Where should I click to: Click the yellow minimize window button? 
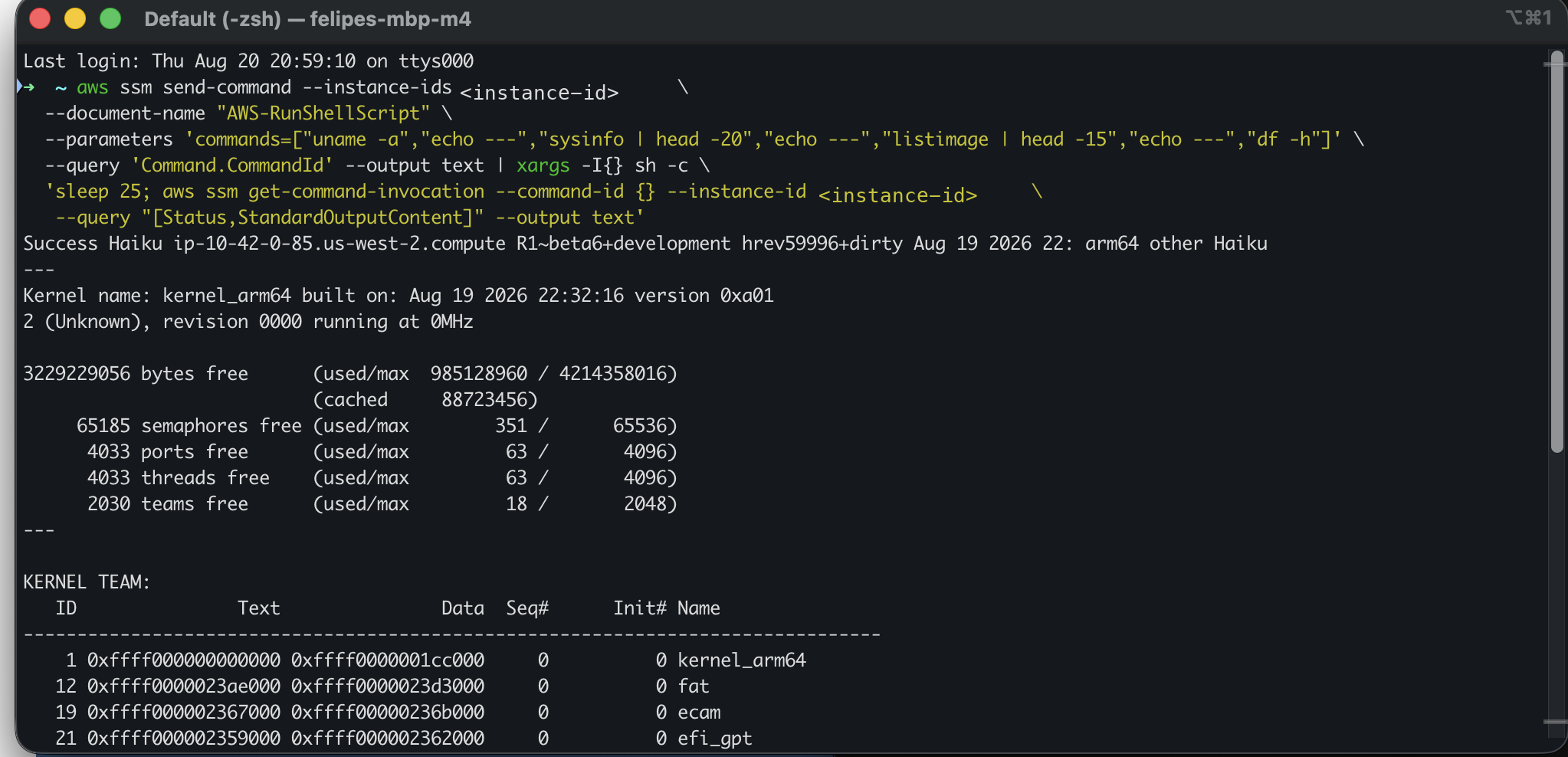(x=75, y=18)
